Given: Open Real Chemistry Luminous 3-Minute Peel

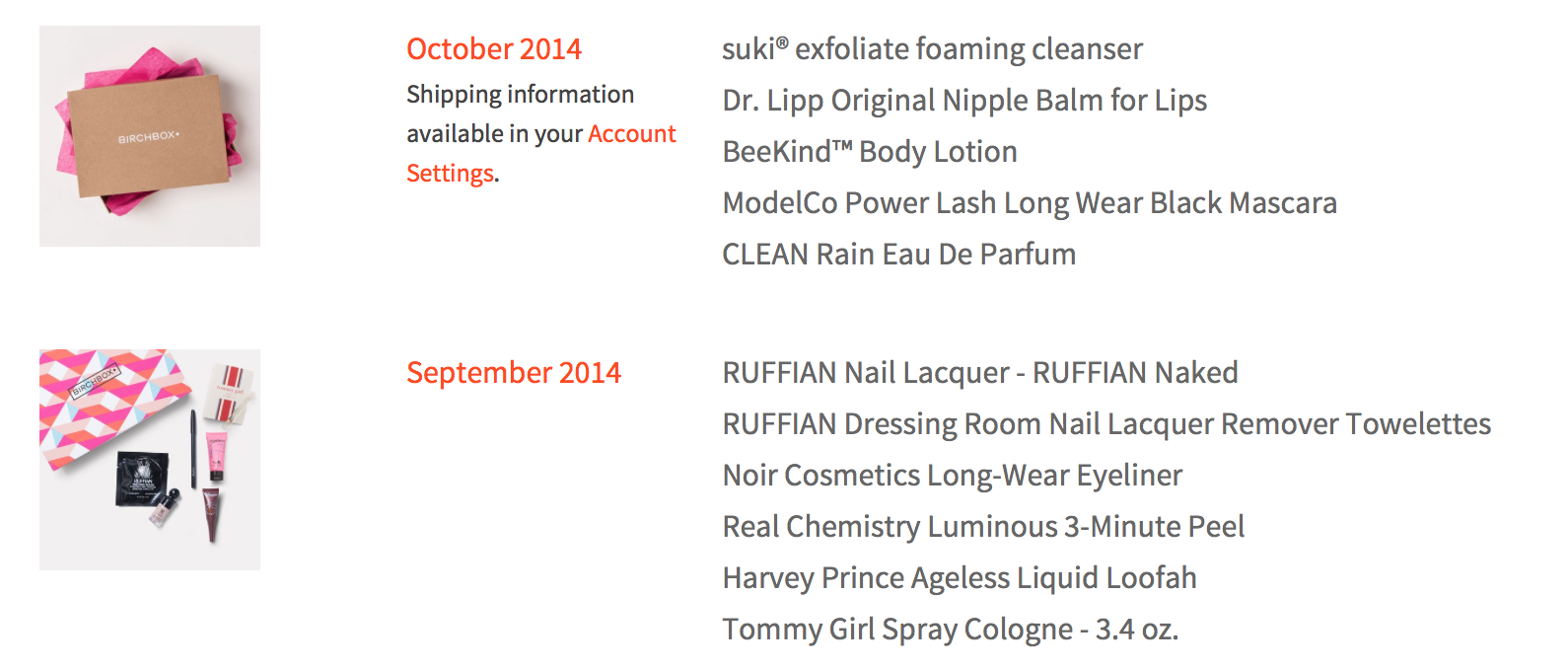Looking at the screenshot, I should 983,526.
